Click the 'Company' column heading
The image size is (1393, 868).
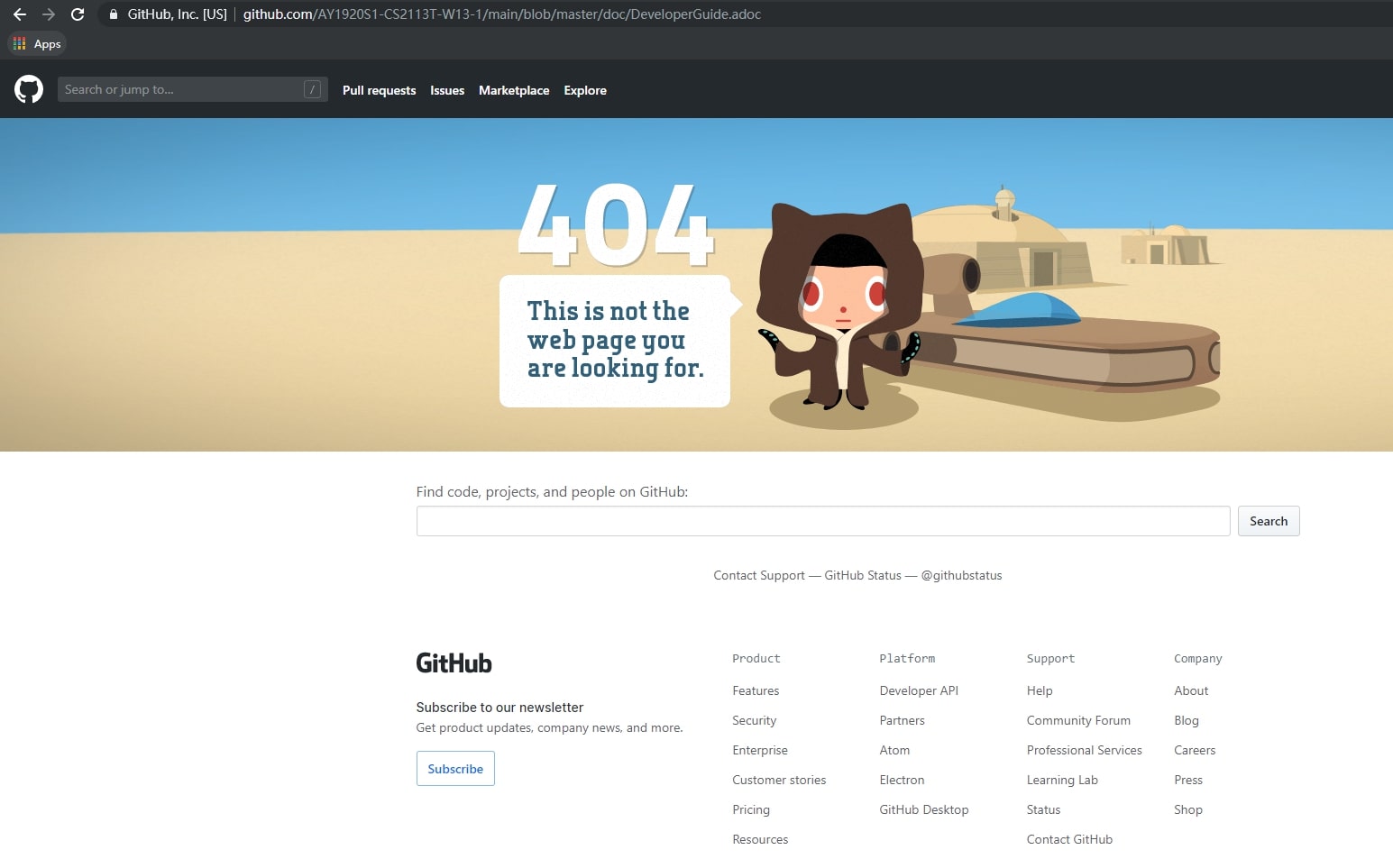pyautogui.click(x=1198, y=659)
